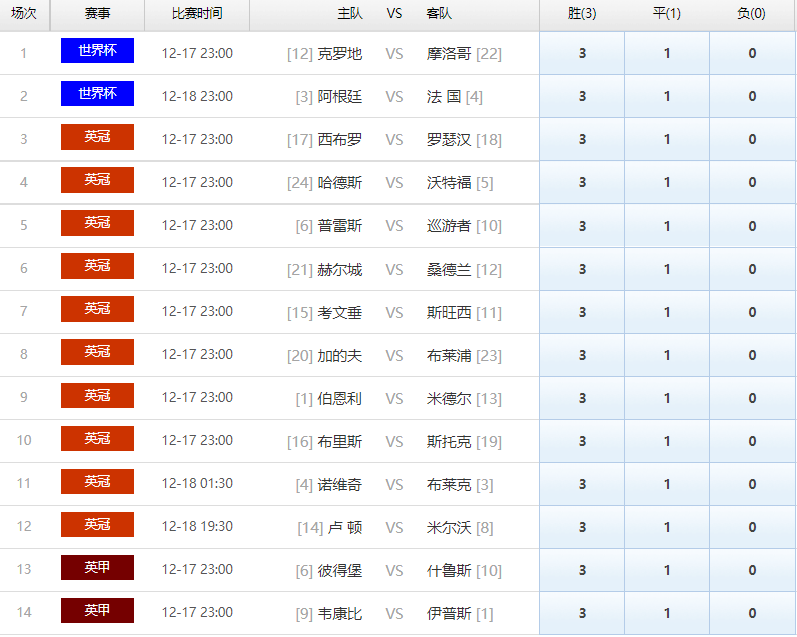The width and height of the screenshot is (797, 637).
Task: Select loss (0) for 什鲁斯 match
Action: click(752, 570)
